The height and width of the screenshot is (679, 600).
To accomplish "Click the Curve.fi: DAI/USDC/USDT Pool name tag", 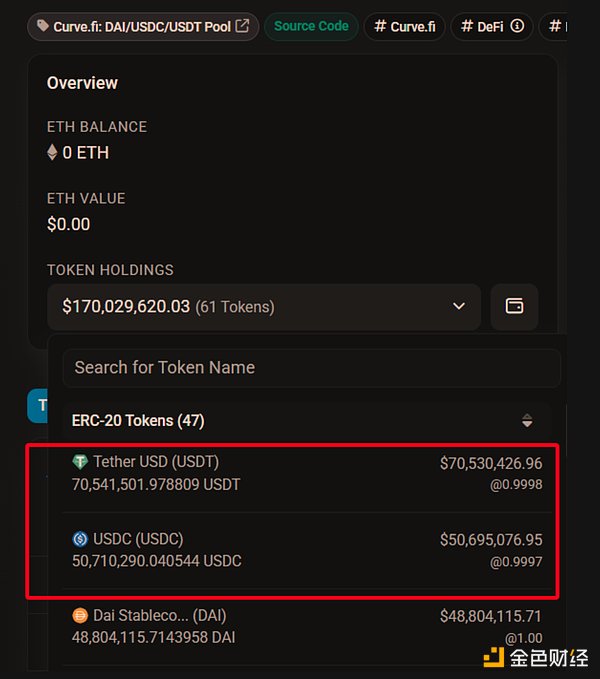I will (x=142, y=27).
